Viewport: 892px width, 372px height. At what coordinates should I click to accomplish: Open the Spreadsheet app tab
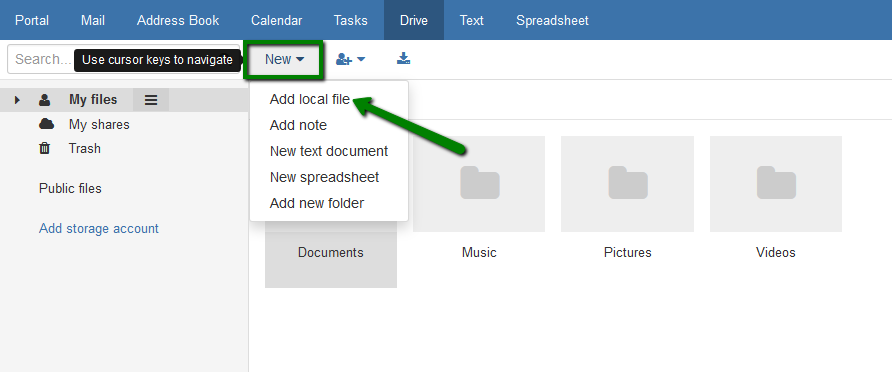point(552,20)
